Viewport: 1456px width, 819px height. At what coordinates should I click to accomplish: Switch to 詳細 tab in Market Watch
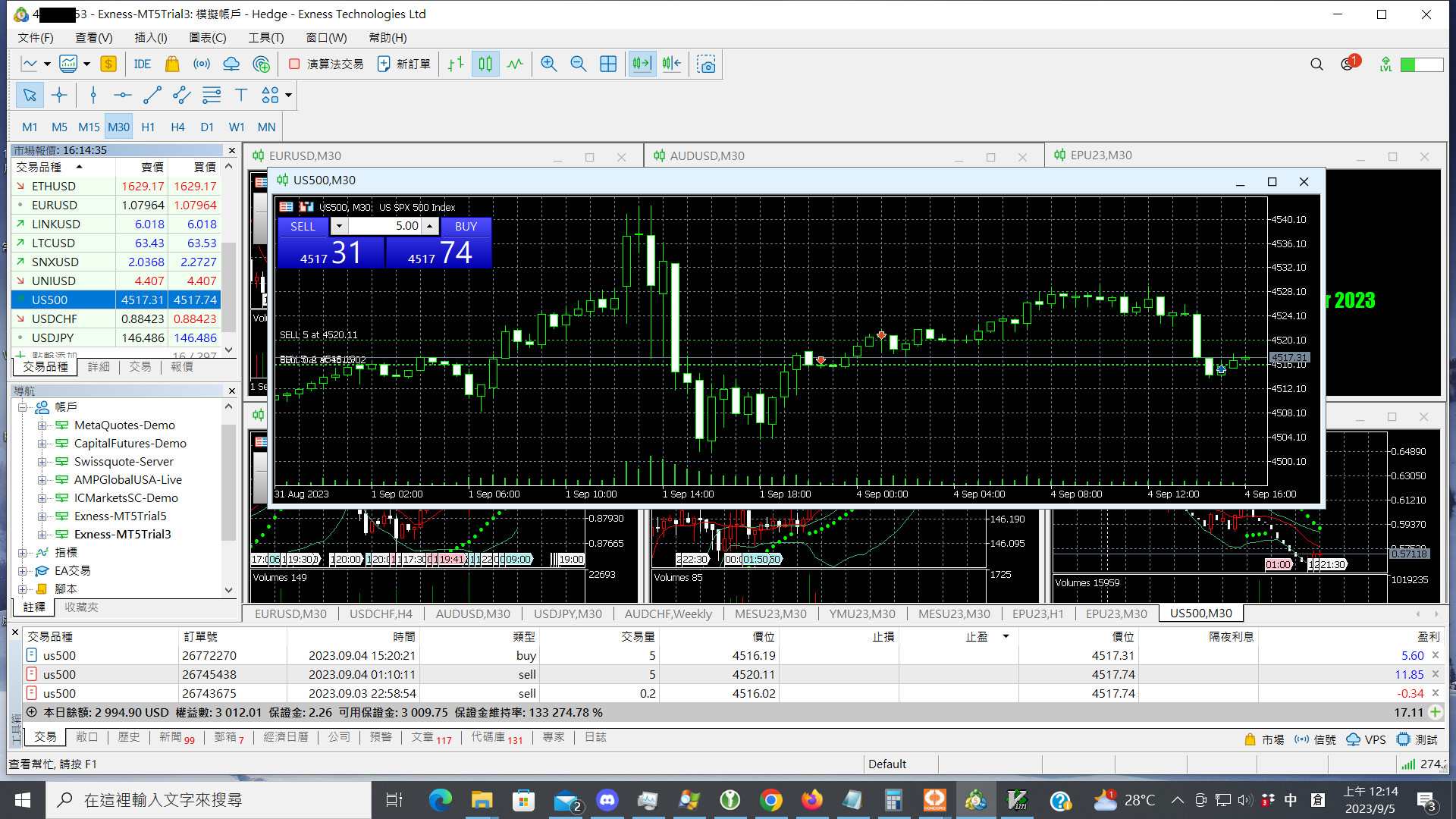click(99, 367)
